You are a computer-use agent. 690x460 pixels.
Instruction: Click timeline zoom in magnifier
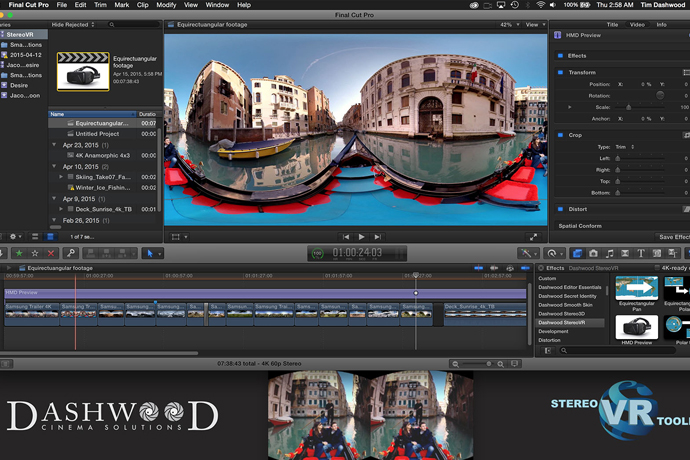point(500,364)
